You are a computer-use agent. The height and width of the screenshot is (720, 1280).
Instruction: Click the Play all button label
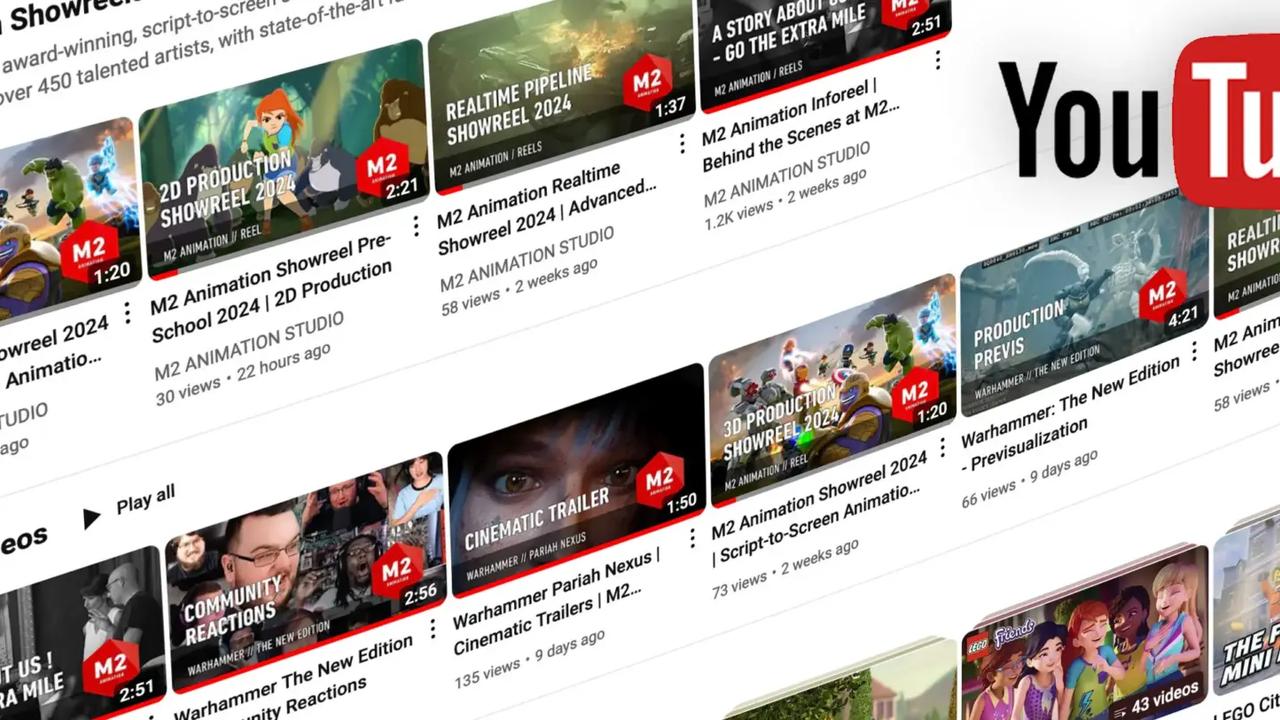(146, 499)
